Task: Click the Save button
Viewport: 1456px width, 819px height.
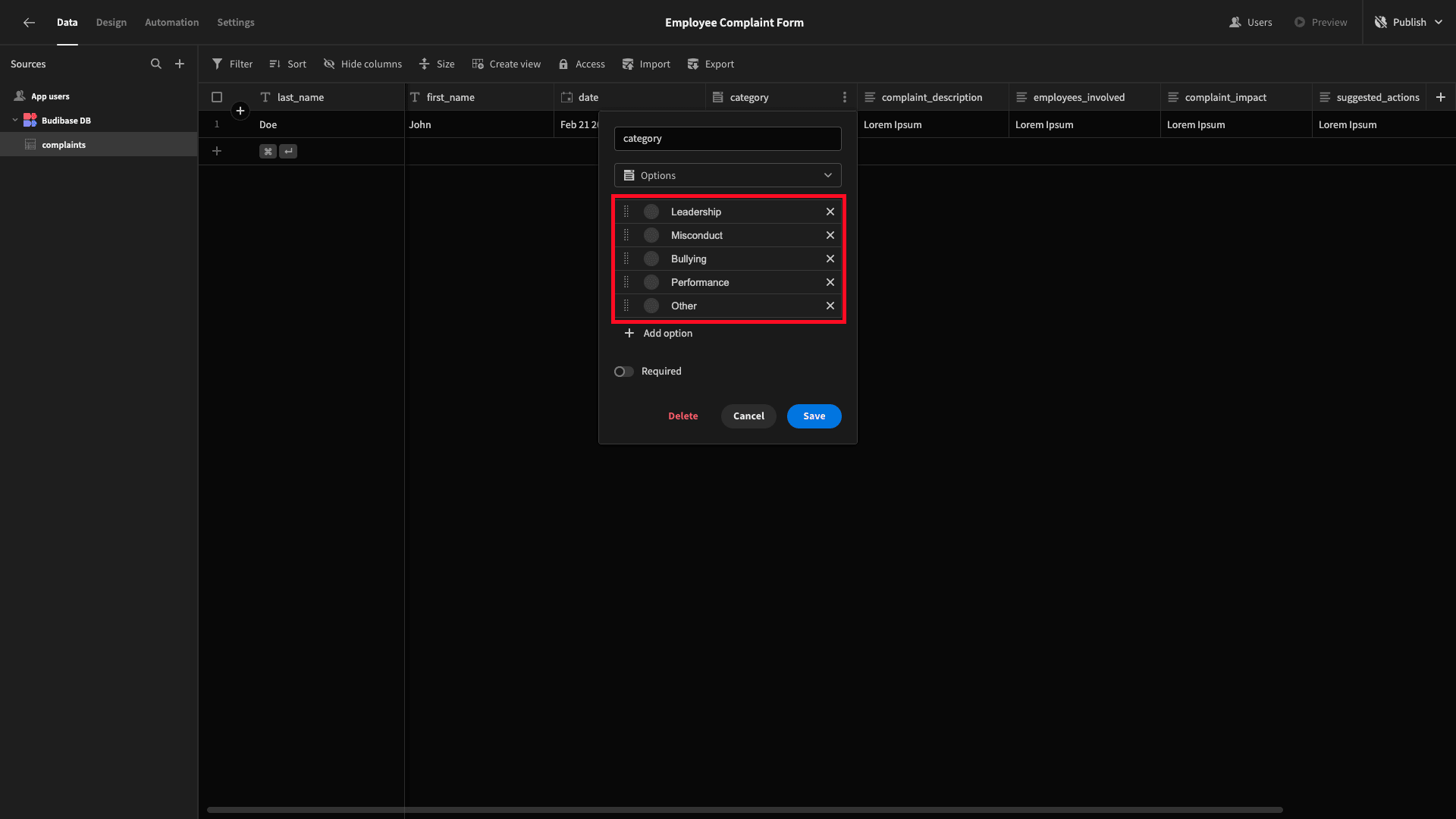Action: [x=814, y=415]
